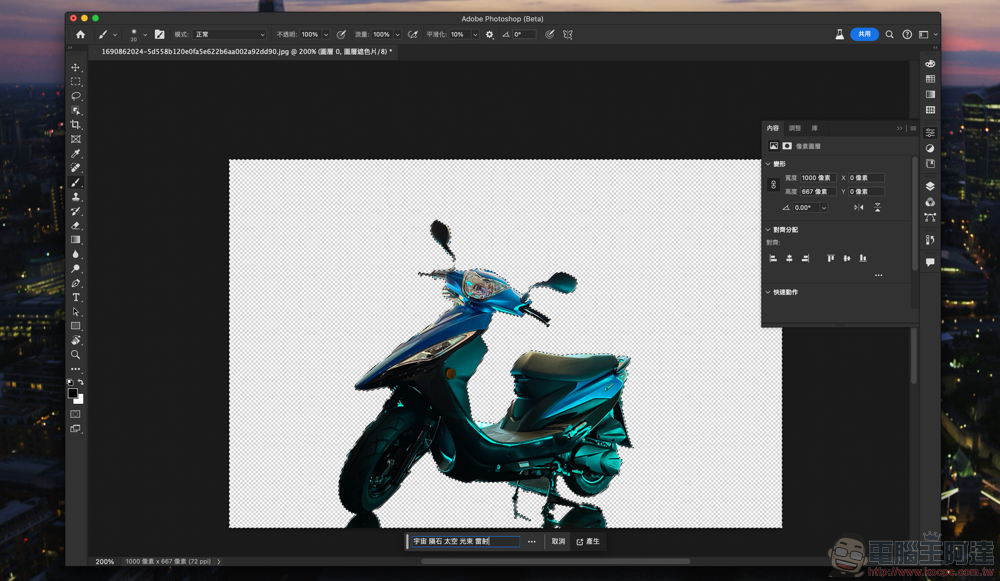The height and width of the screenshot is (581, 1000).
Task: Click the Home icon in options bar
Action: [x=80, y=34]
